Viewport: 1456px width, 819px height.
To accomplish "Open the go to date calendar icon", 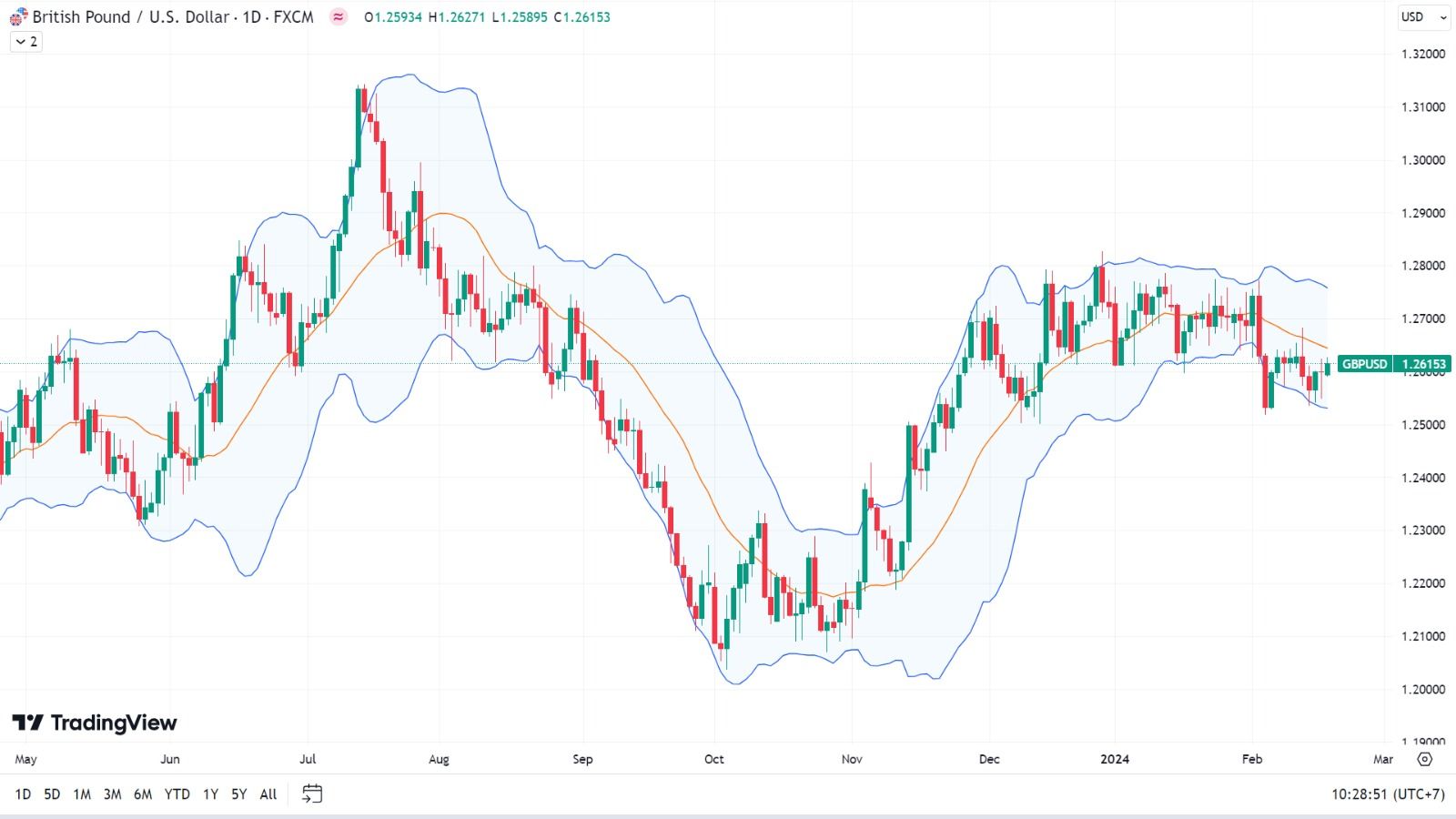I will pos(312,794).
